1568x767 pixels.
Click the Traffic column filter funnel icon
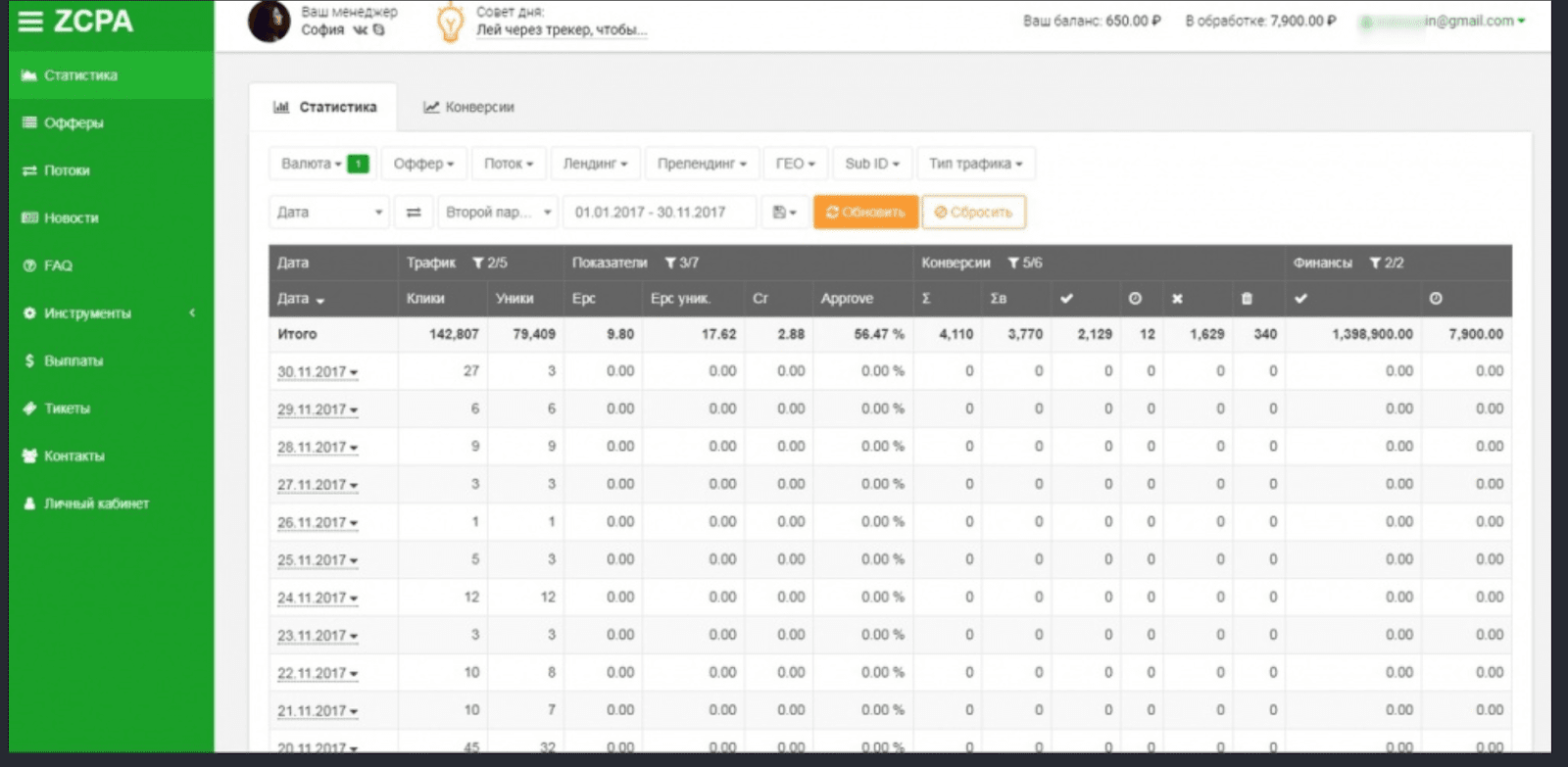[478, 264]
